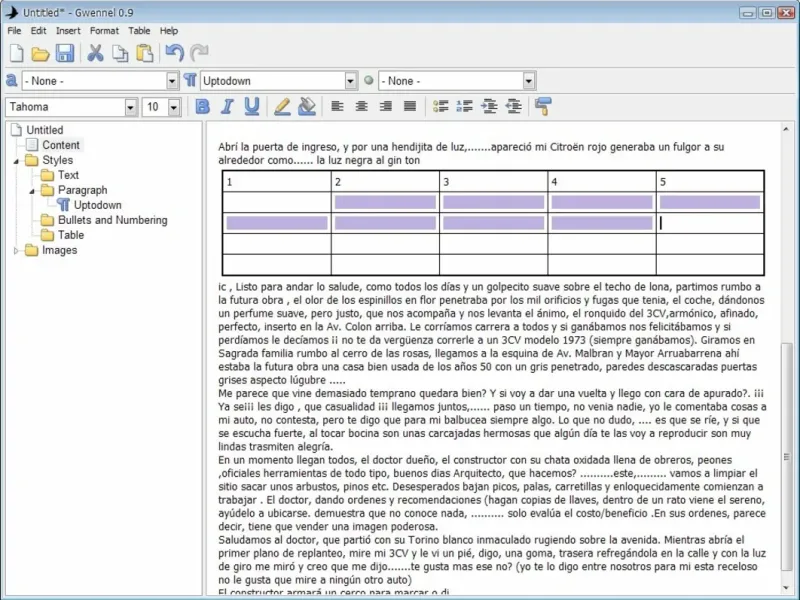This screenshot has height=600, width=800.
Task: Close the Gwennel window
Action: click(x=786, y=13)
